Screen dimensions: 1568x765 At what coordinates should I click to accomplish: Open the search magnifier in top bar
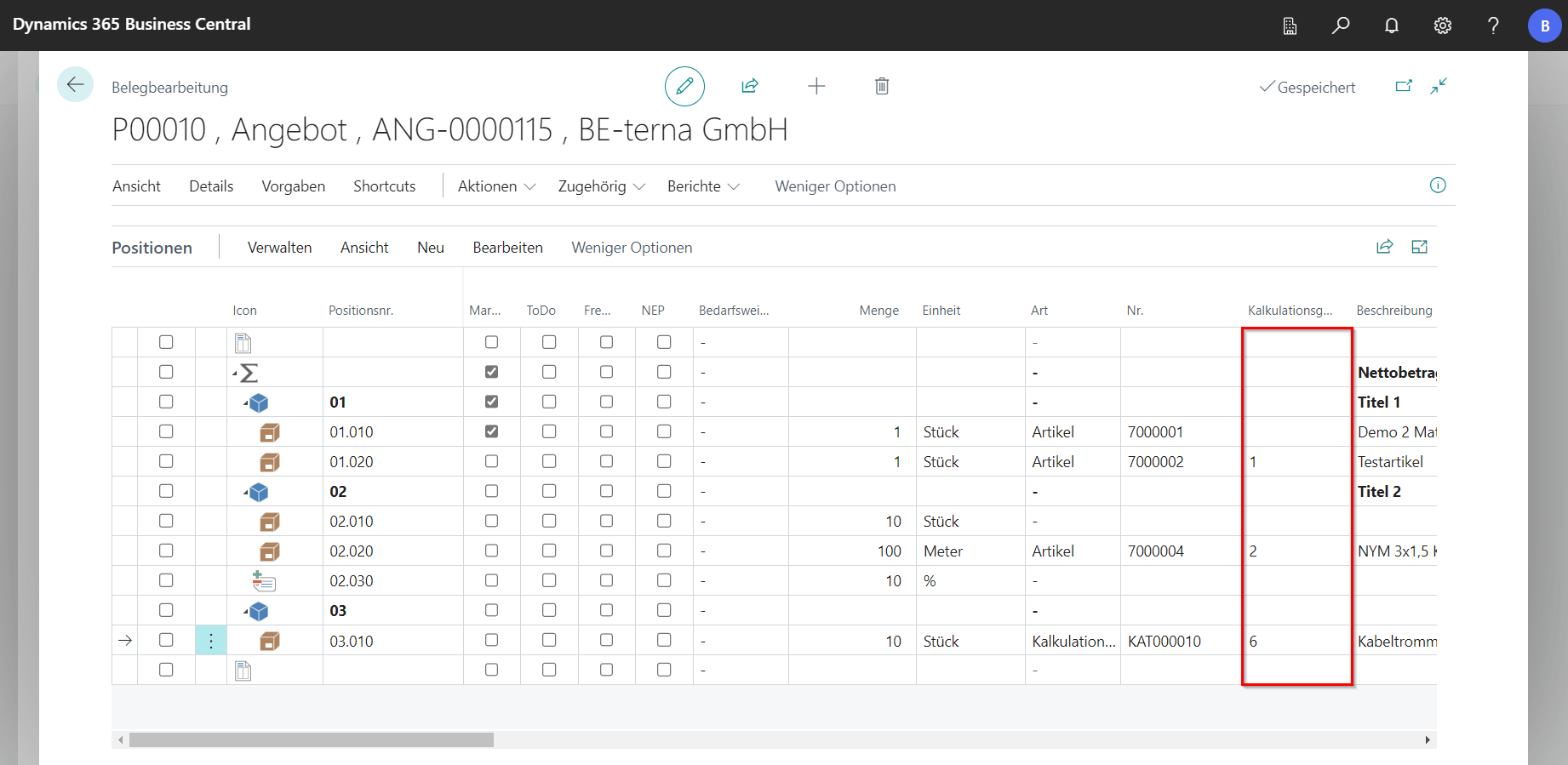click(1341, 26)
